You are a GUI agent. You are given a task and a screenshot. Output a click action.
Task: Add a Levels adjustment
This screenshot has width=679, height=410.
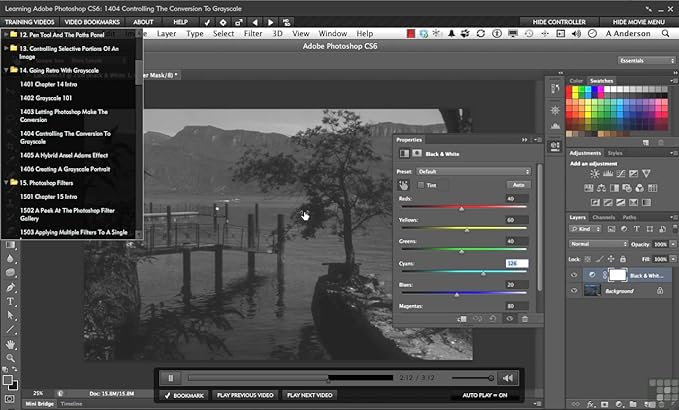[608, 174]
